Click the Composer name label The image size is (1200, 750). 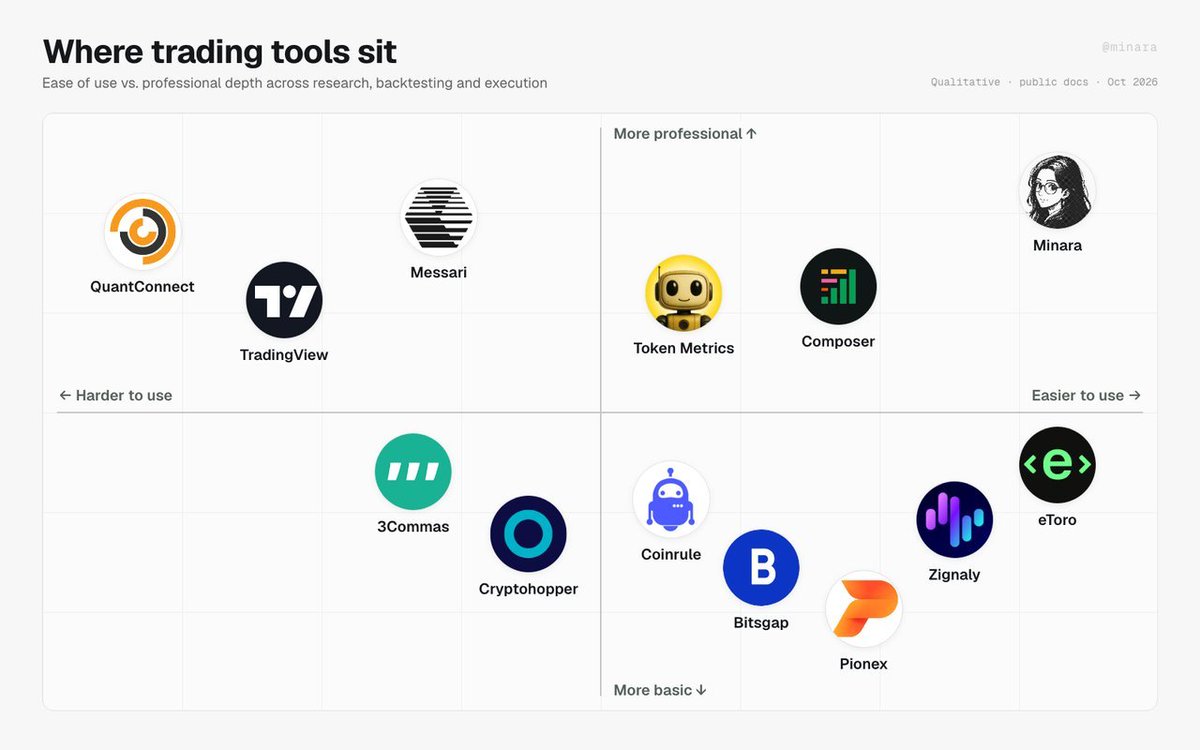tap(838, 342)
